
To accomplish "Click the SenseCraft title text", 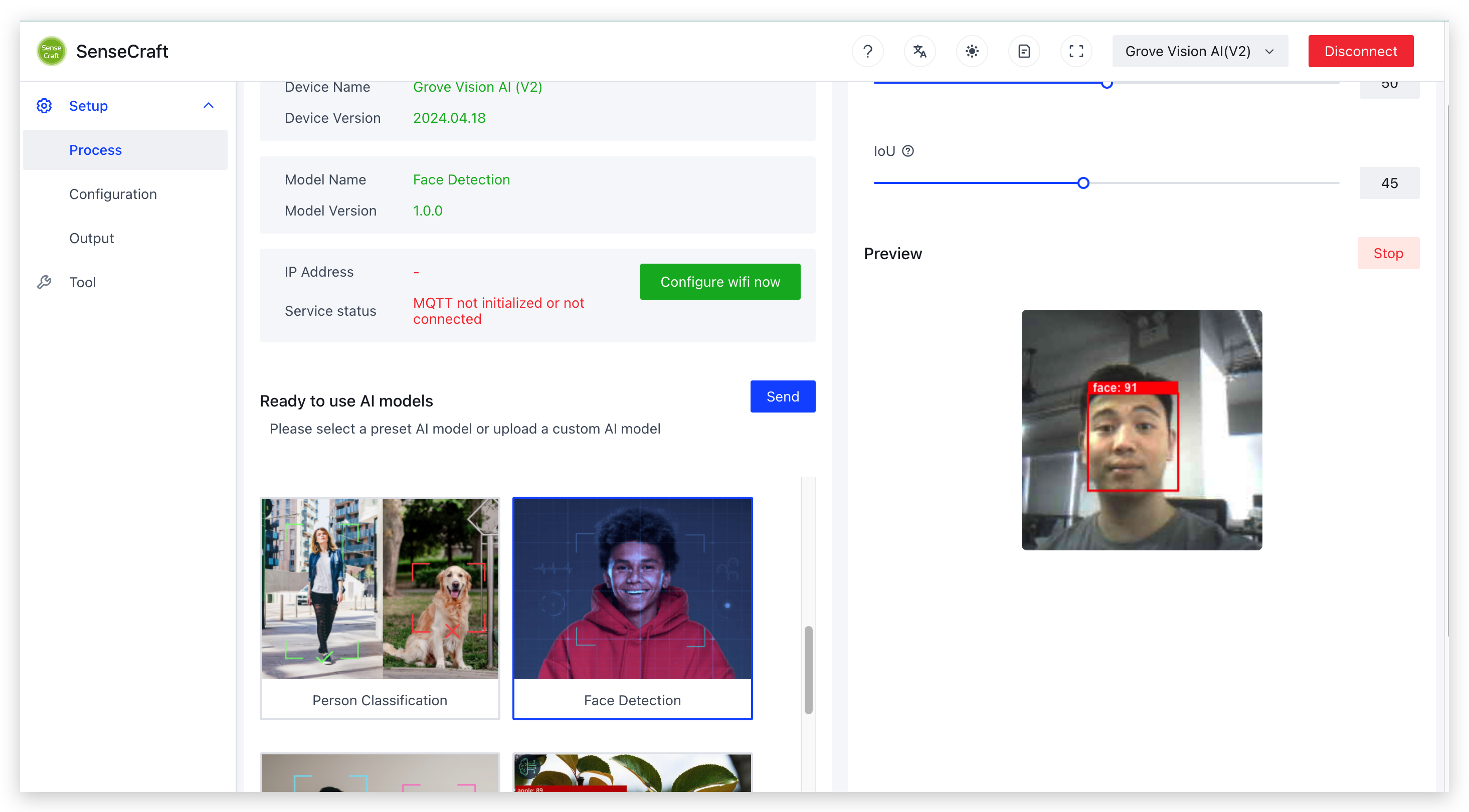I will coord(122,51).
